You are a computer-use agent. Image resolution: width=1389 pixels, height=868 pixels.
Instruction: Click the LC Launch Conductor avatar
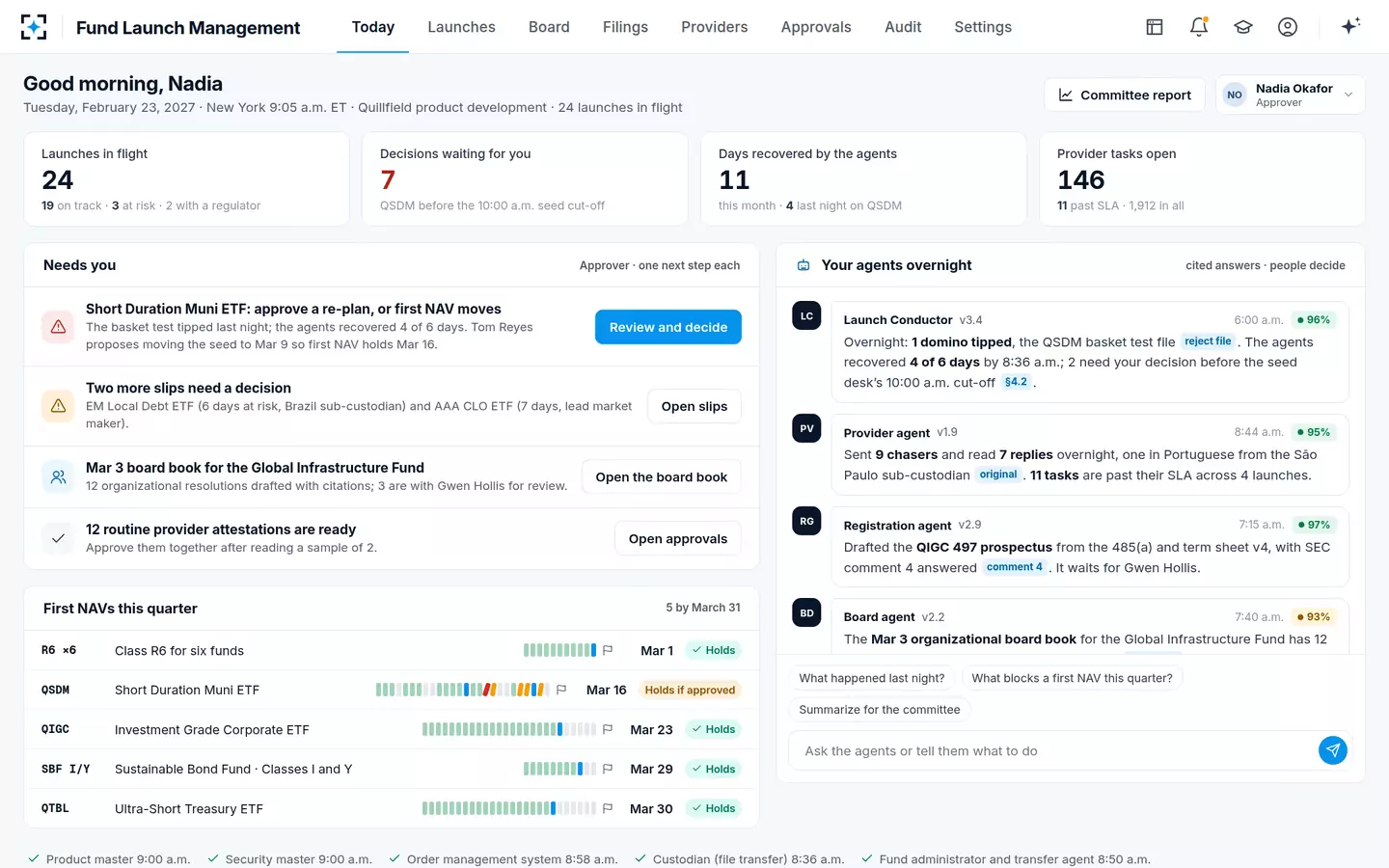click(806, 316)
